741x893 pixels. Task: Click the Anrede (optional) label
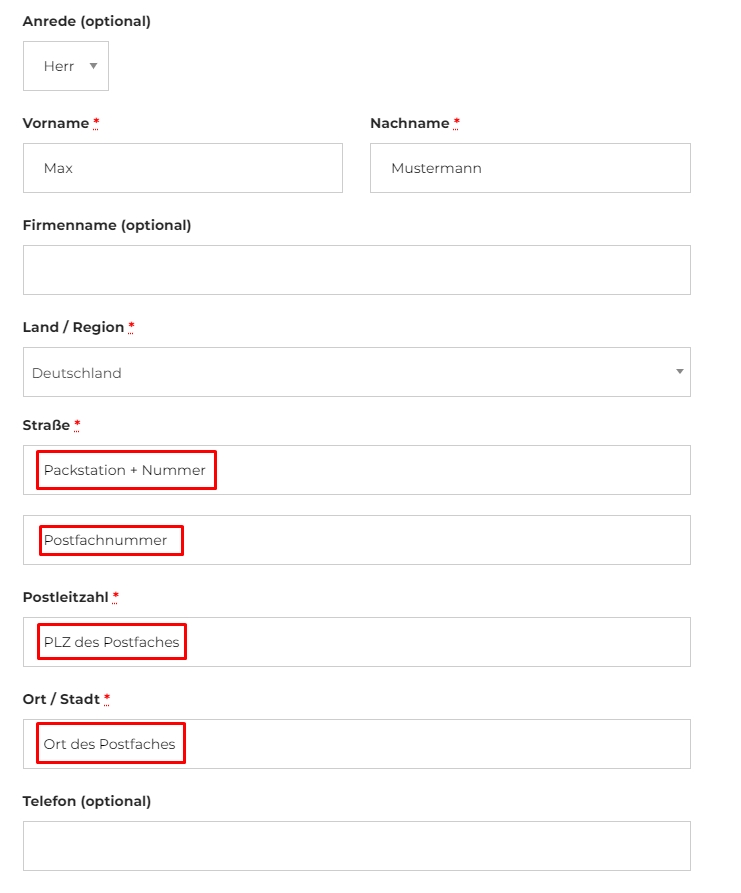86,21
